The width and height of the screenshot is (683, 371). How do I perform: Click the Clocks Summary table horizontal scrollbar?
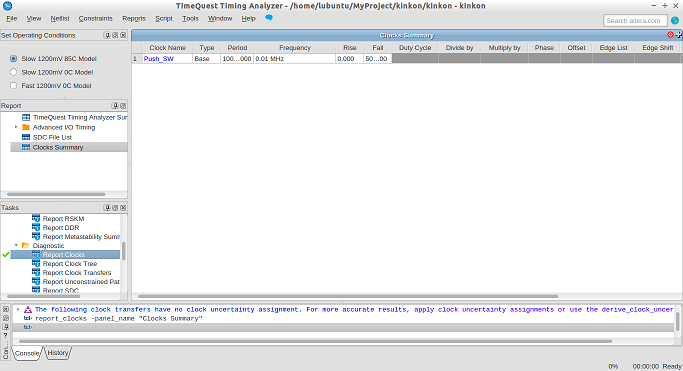click(348, 296)
